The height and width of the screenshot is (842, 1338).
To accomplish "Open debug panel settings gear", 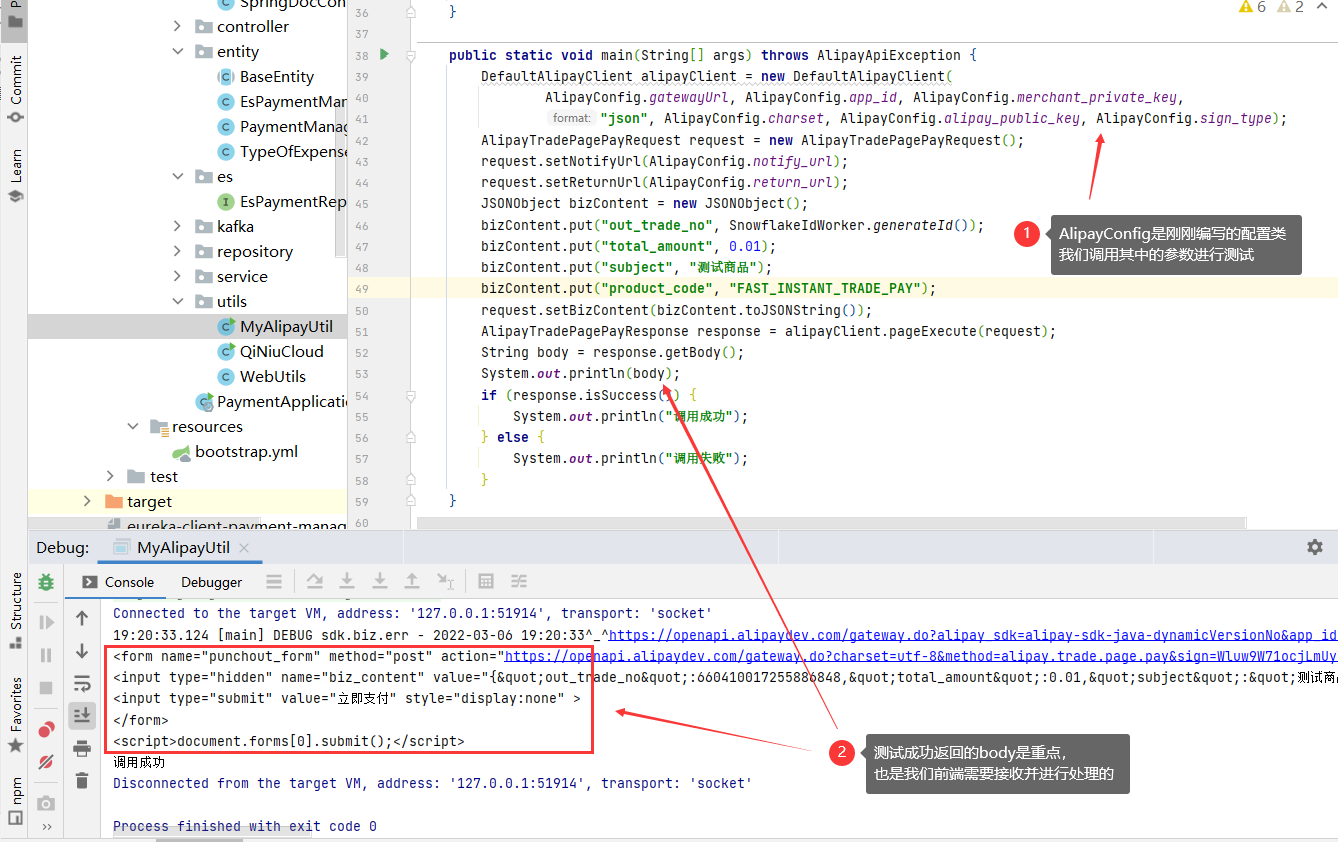I will click(1315, 547).
